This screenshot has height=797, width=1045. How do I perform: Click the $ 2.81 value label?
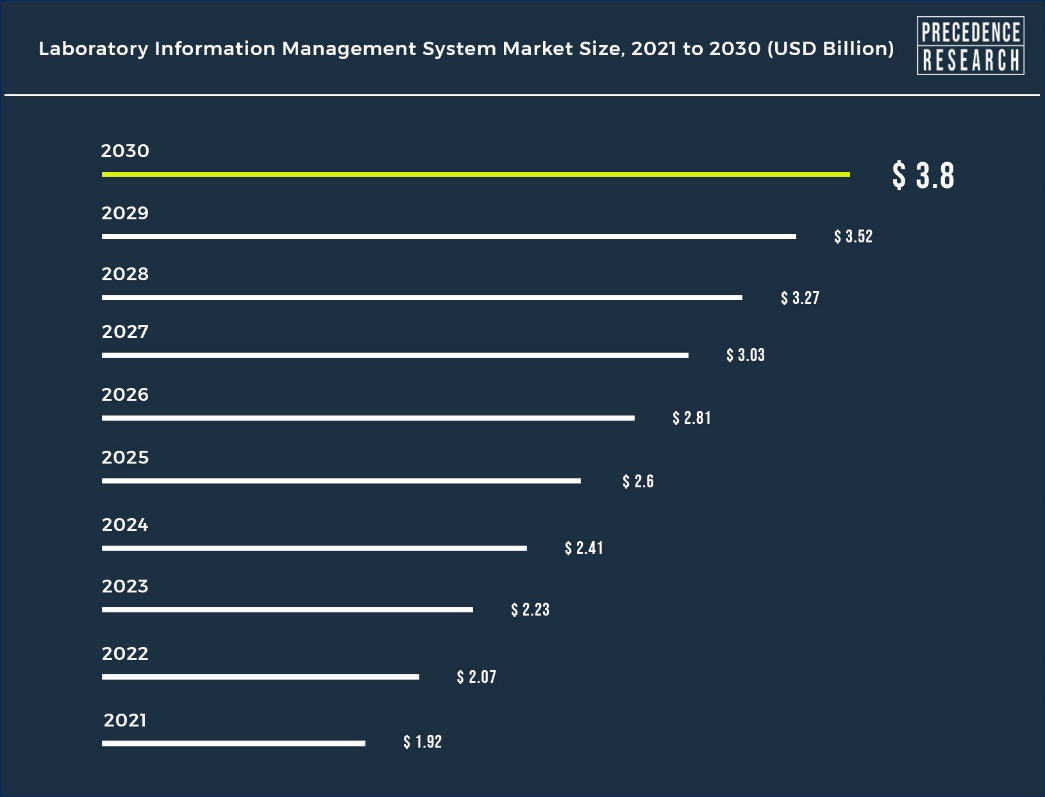(691, 418)
